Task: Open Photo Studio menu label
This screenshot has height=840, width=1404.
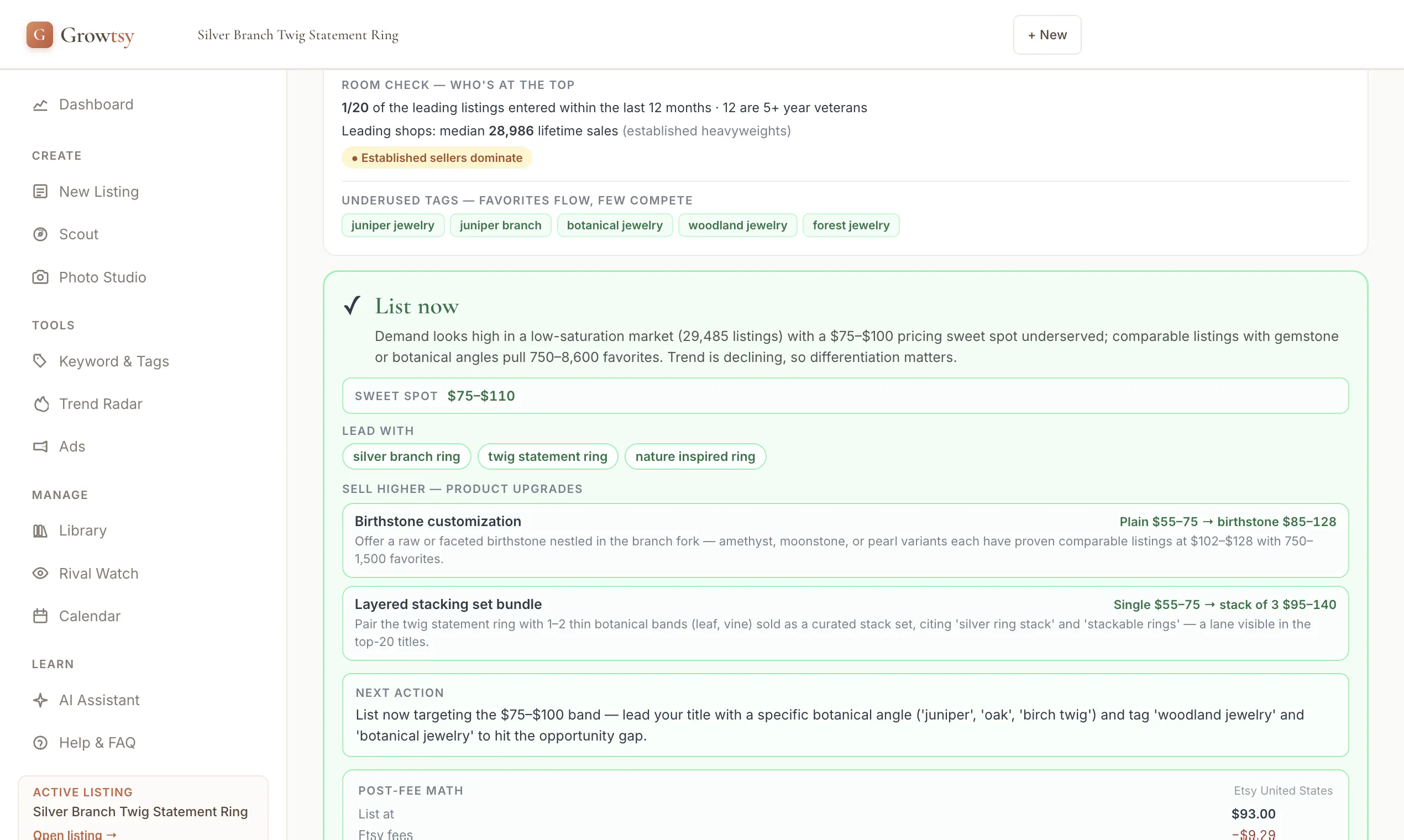Action: click(102, 277)
